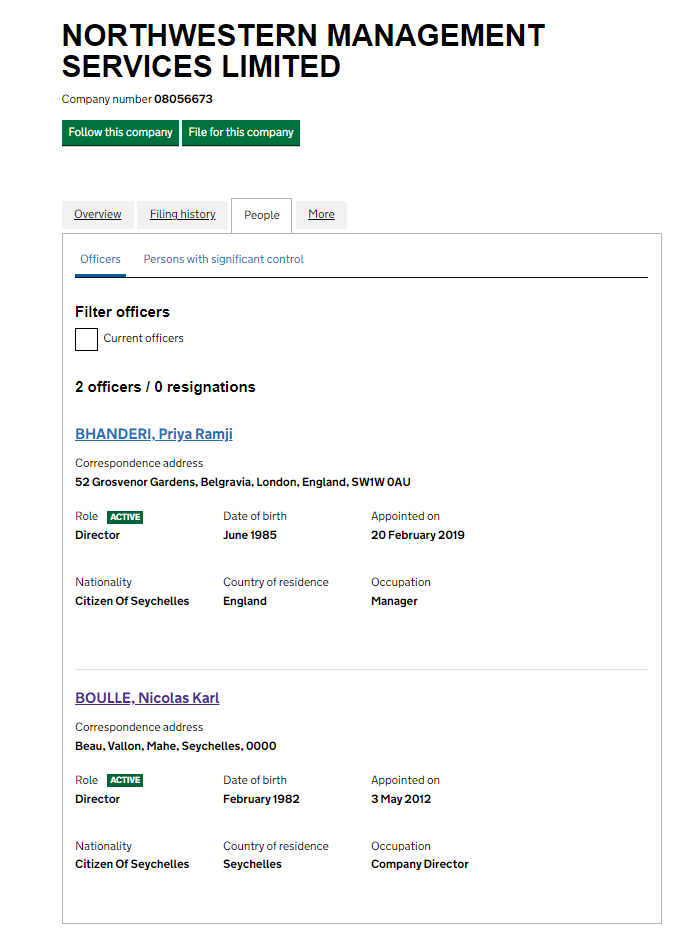
Task: Click ACTIVE badge under Priya Bhanderi
Action: point(125,517)
